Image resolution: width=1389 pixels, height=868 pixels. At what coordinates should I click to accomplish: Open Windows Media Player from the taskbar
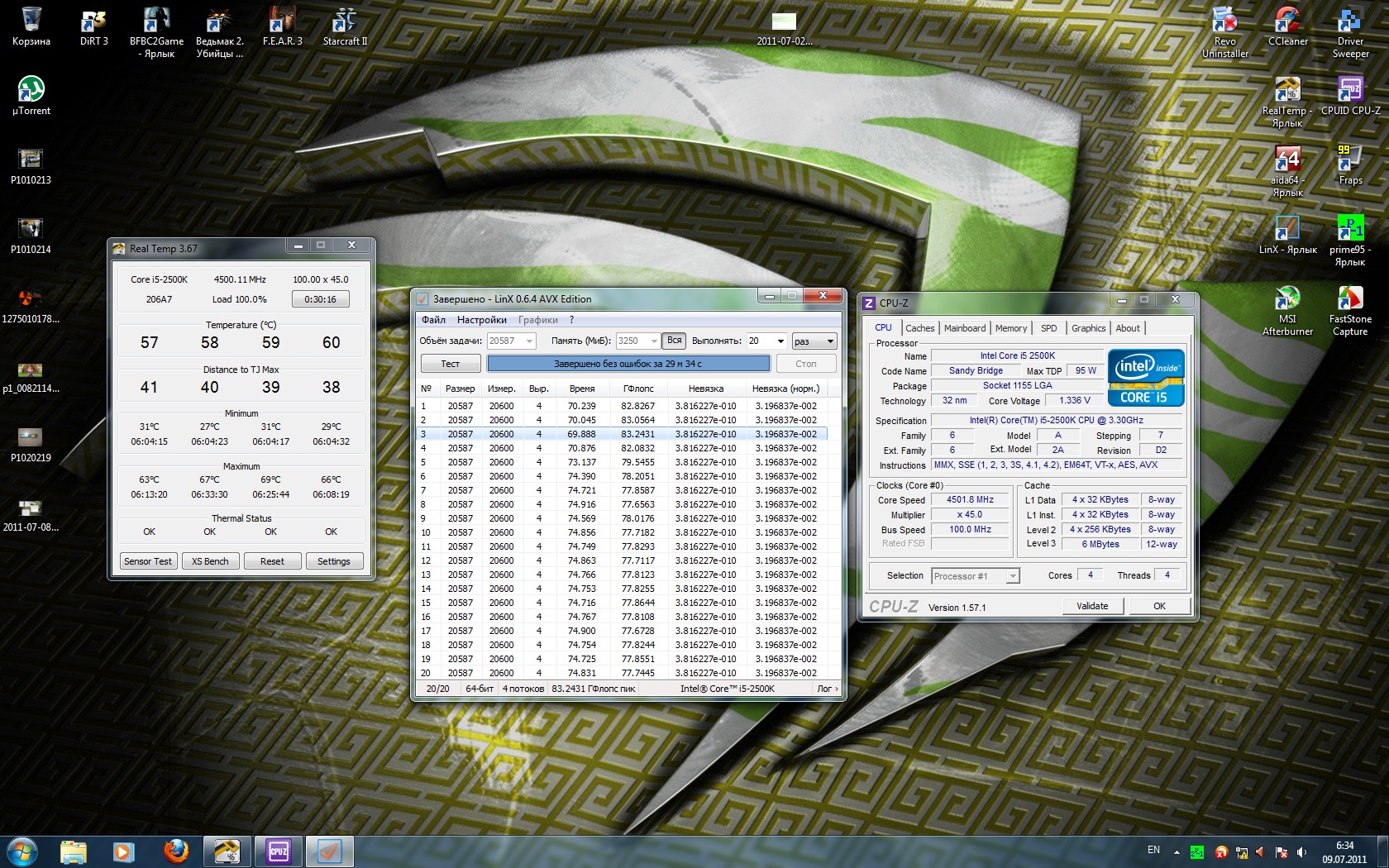(124, 851)
